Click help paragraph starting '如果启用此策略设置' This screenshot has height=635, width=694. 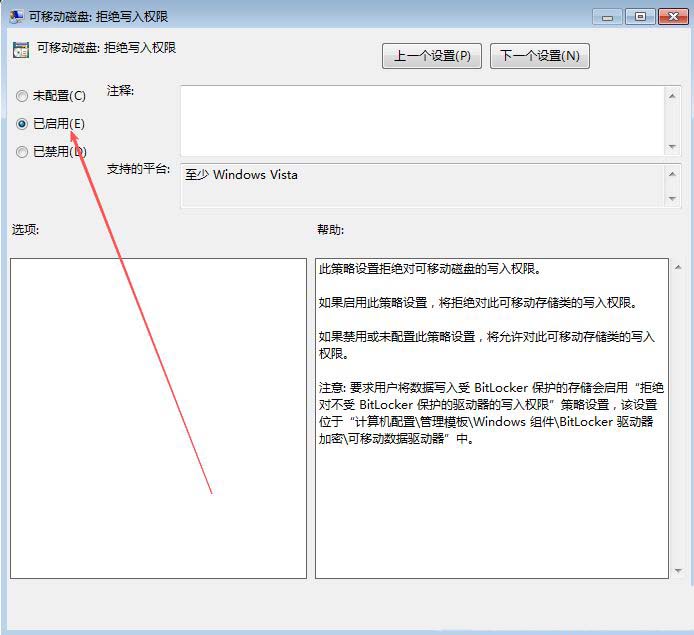[x=478, y=303]
